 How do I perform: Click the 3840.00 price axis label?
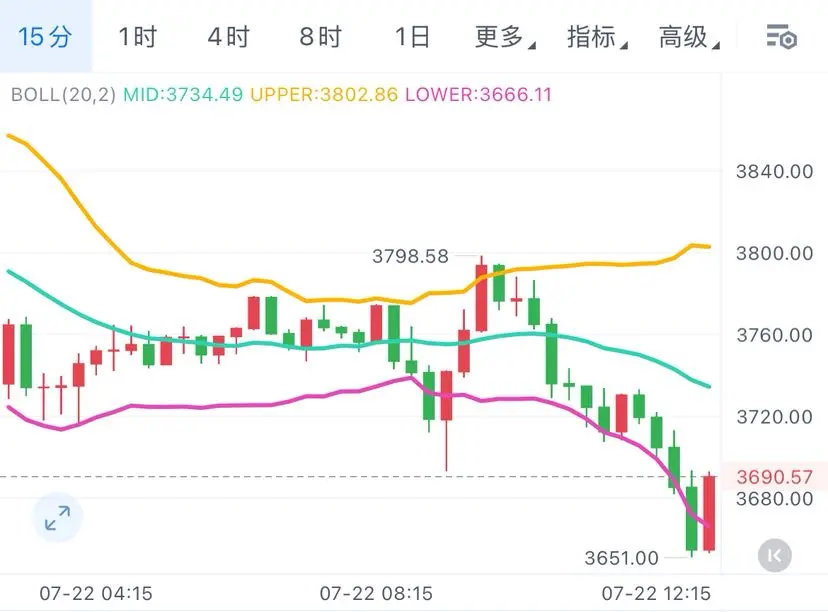coord(774,171)
